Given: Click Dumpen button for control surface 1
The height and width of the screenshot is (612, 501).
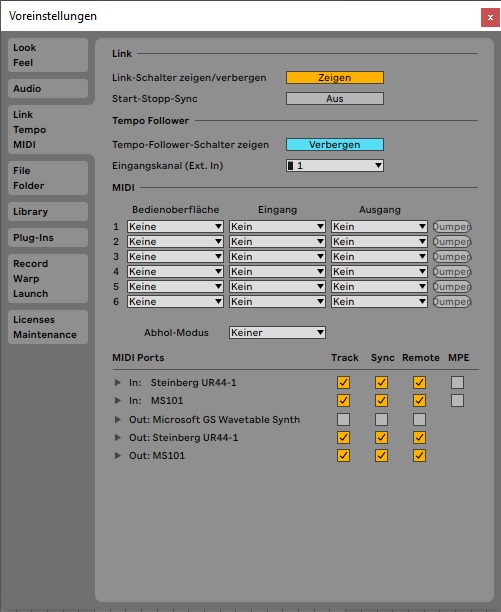Looking at the screenshot, I should click(452, 227).
